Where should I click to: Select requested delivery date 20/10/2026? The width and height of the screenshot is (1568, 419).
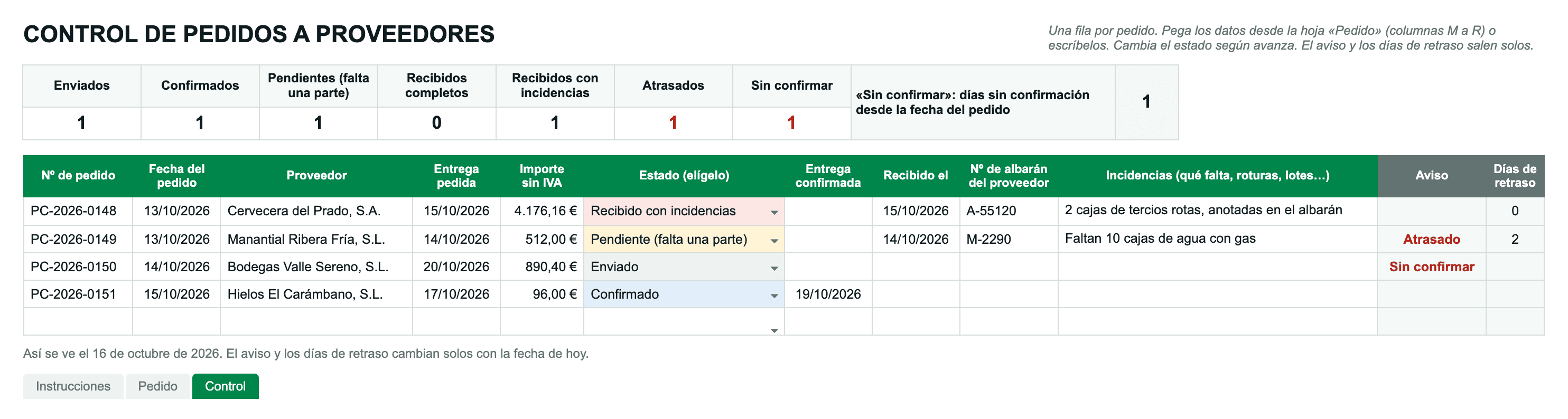tap(456, 266)
